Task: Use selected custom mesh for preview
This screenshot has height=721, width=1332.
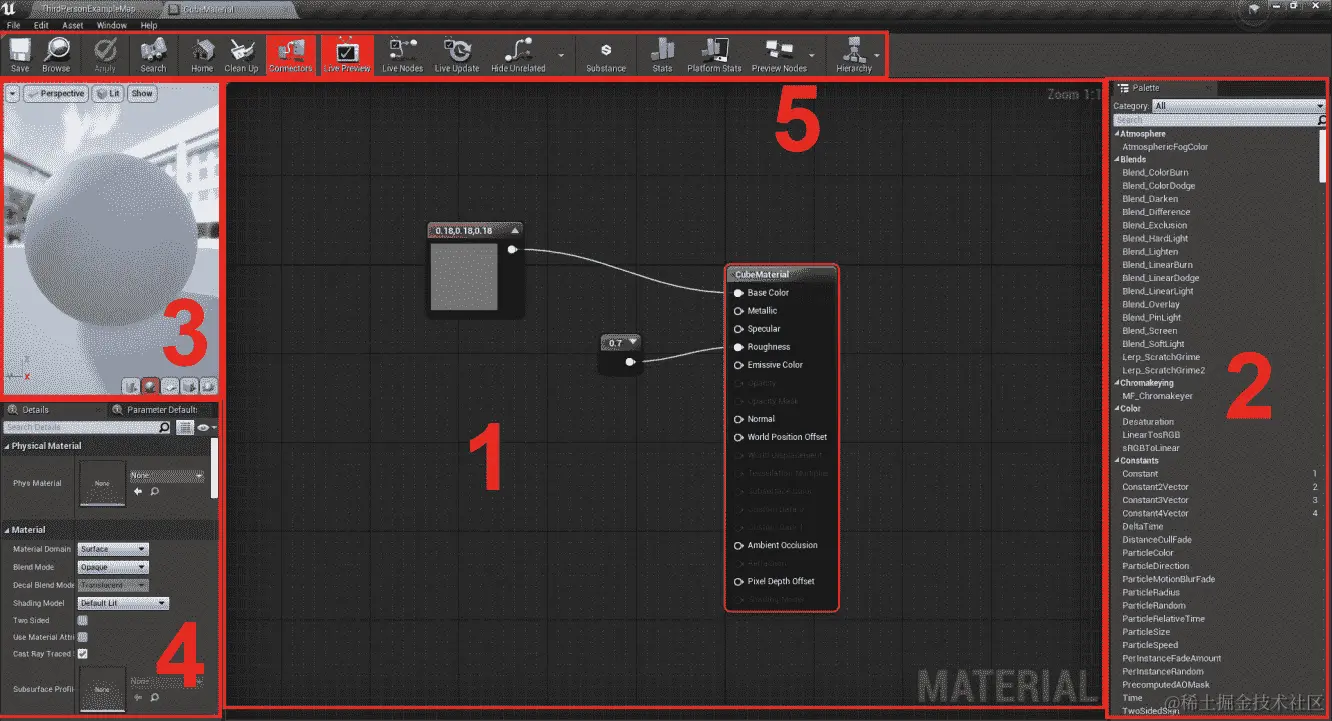Action: tap(208, 385)
